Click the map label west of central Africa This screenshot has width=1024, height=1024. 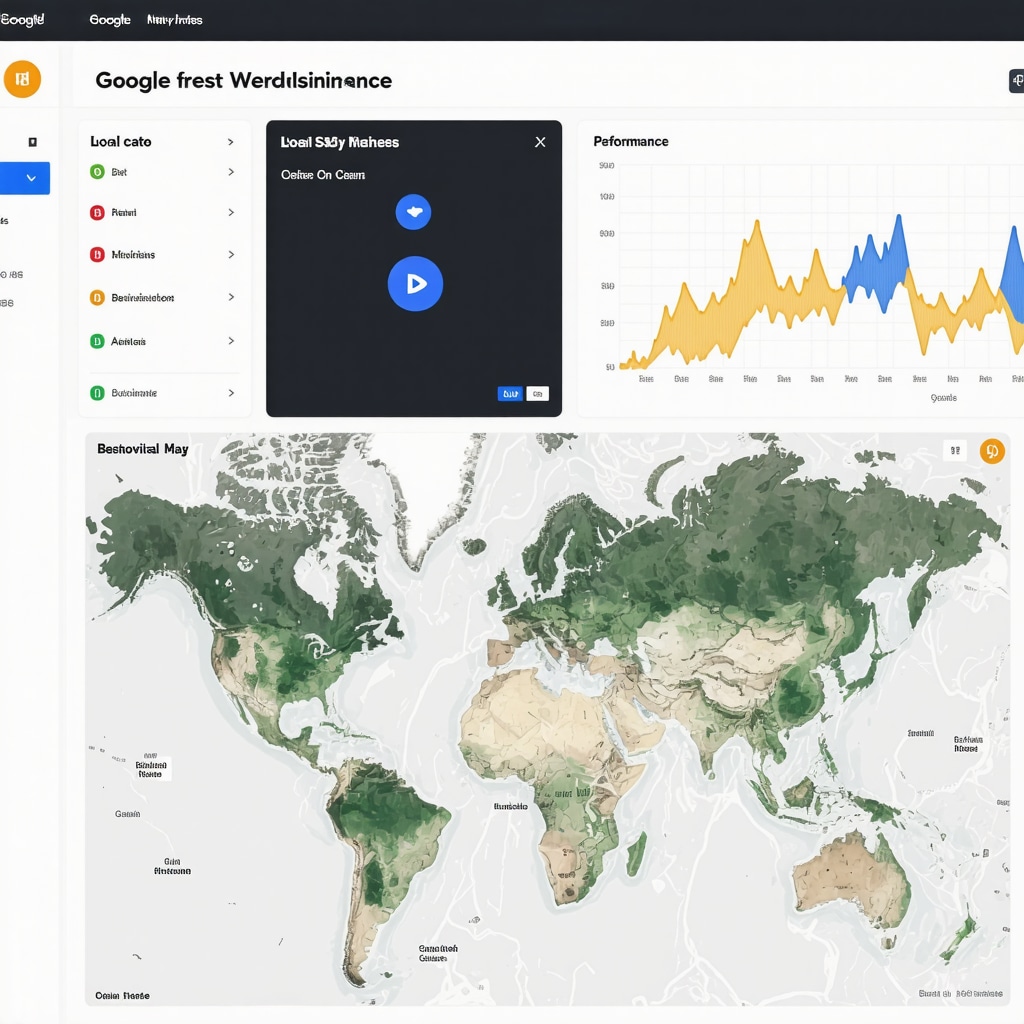(x=511, y=806)
